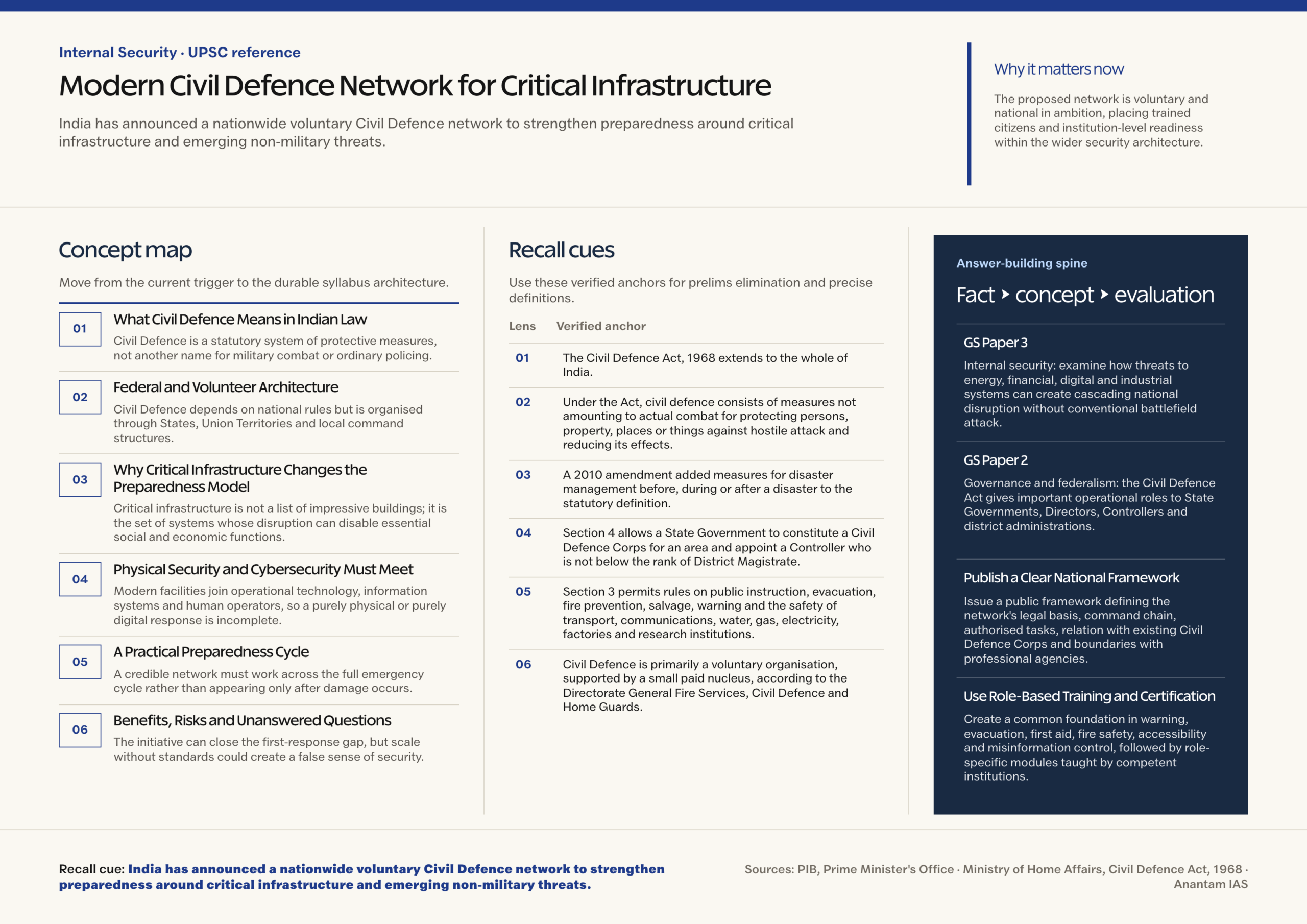Click the anchor text 'A 2010 amendment added measures'
The width and height of the screenshot is (1307, 924).
click(707, 489)
